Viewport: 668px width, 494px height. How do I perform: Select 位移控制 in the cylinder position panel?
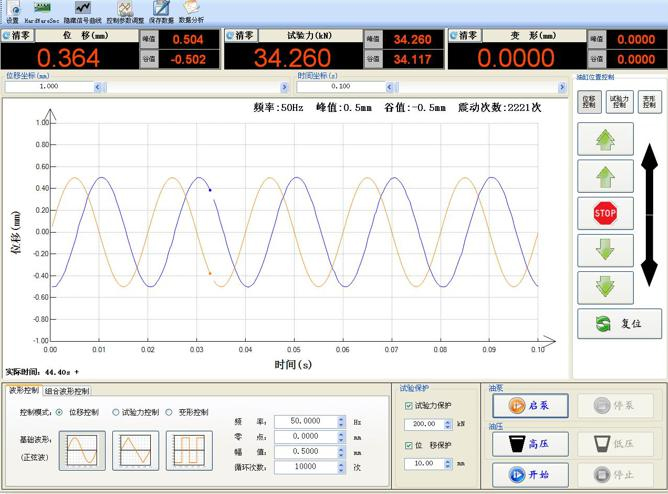click(589, 102)
